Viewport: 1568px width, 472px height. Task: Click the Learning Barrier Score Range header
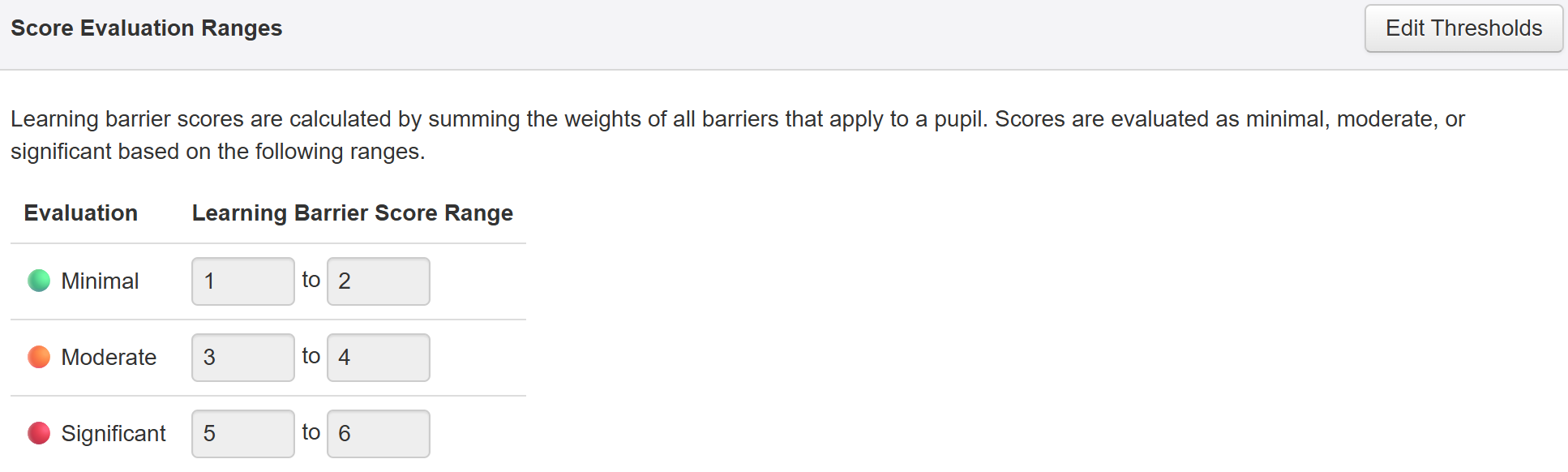click(352, 213)
